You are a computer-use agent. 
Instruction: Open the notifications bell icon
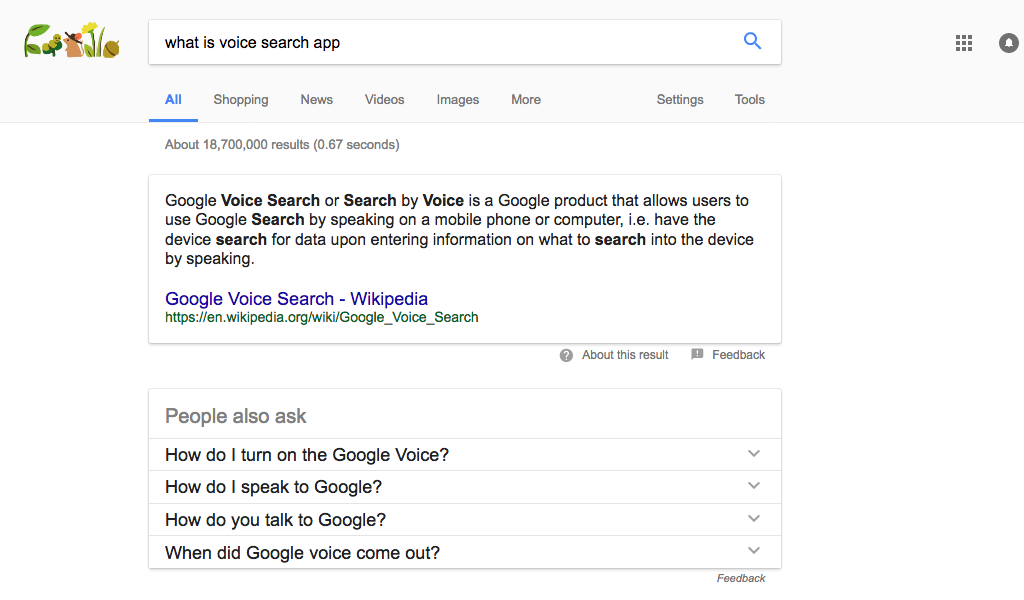click(x=1009, y=43)
